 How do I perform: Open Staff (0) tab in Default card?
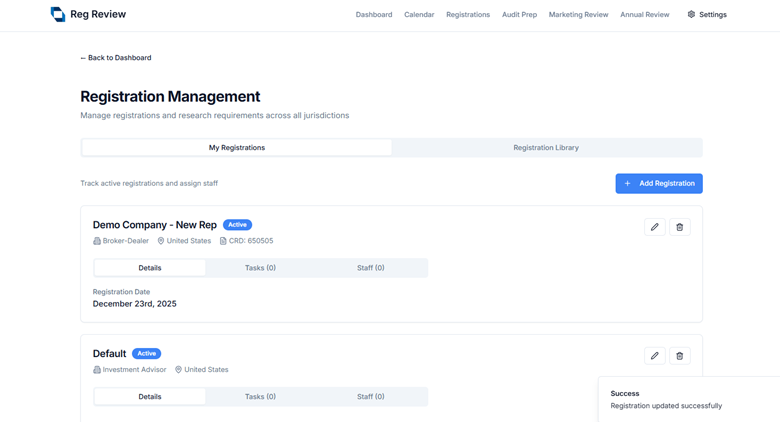[371, 397]
